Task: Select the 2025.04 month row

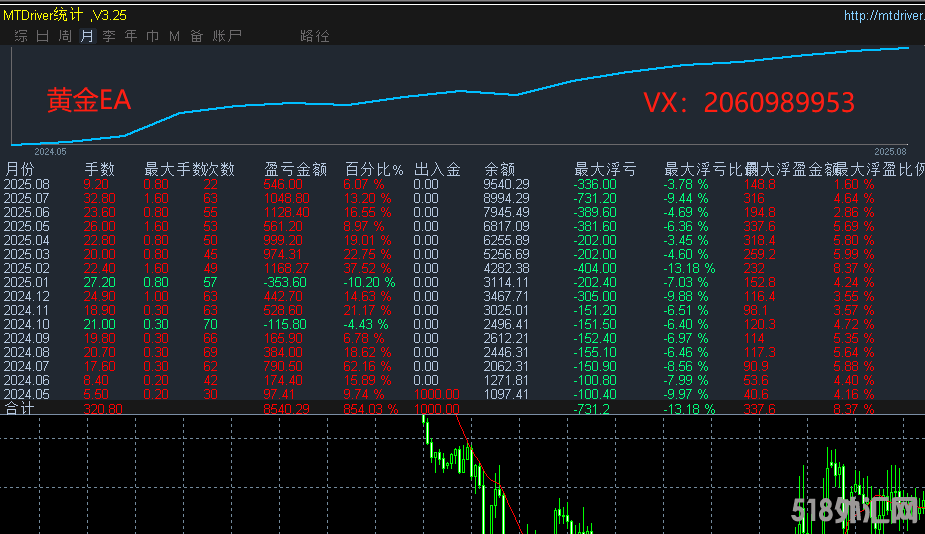Action: [462, 240]
